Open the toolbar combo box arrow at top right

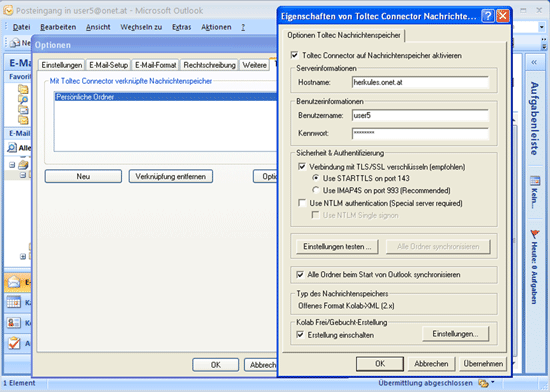click(x=543, y=27)
